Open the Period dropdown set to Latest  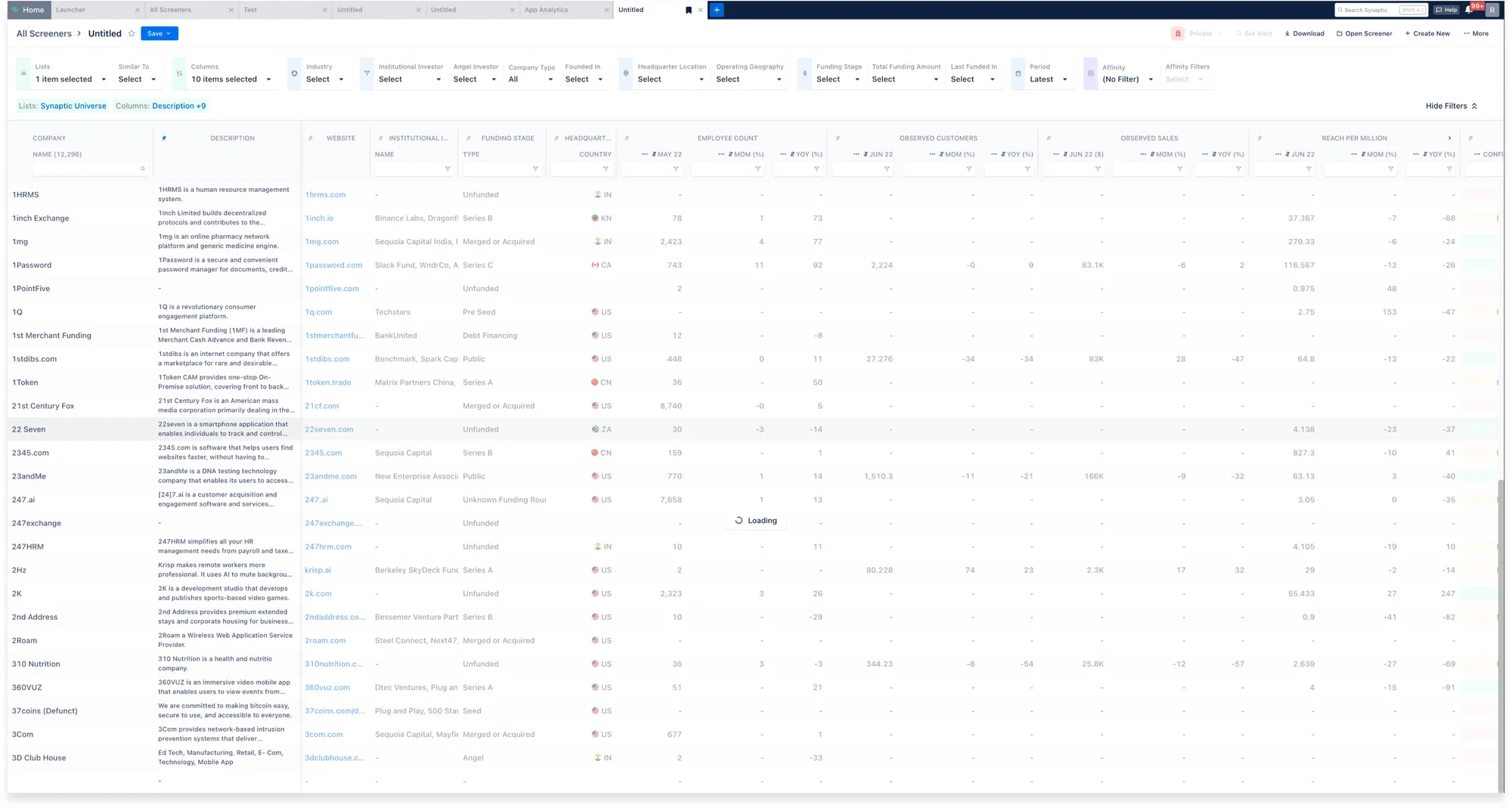pyautogui.click(x=1049, y=79)
